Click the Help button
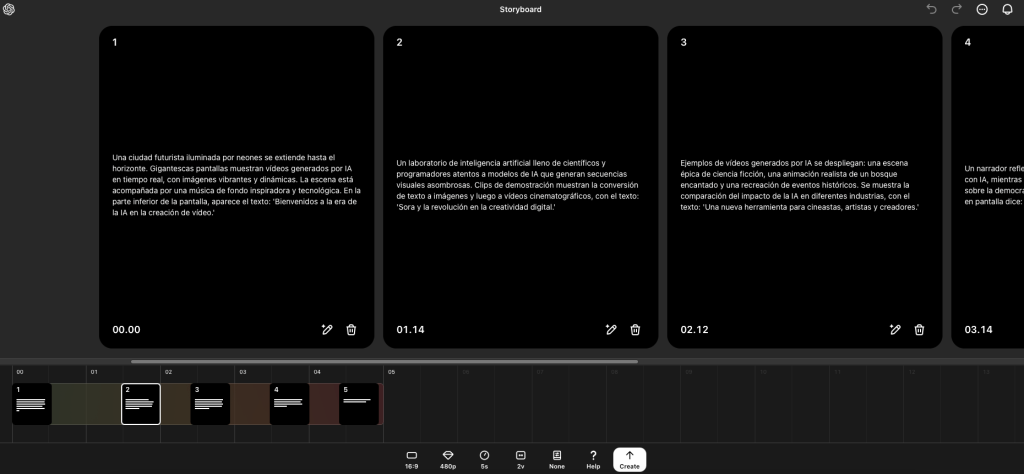Viewport: 1024px width, 474px height. pos(593,459)
